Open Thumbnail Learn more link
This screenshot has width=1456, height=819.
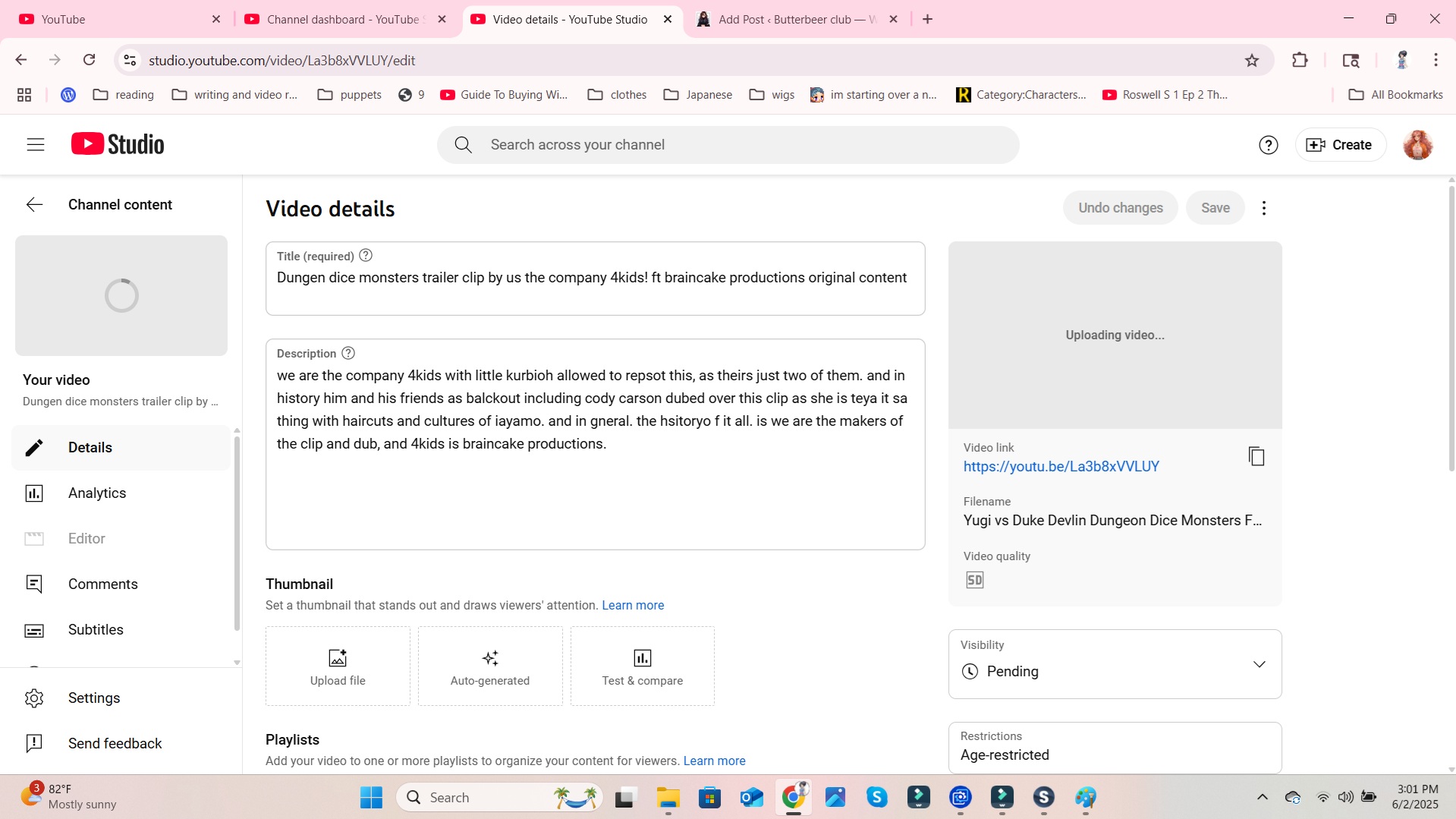point(633,606)
